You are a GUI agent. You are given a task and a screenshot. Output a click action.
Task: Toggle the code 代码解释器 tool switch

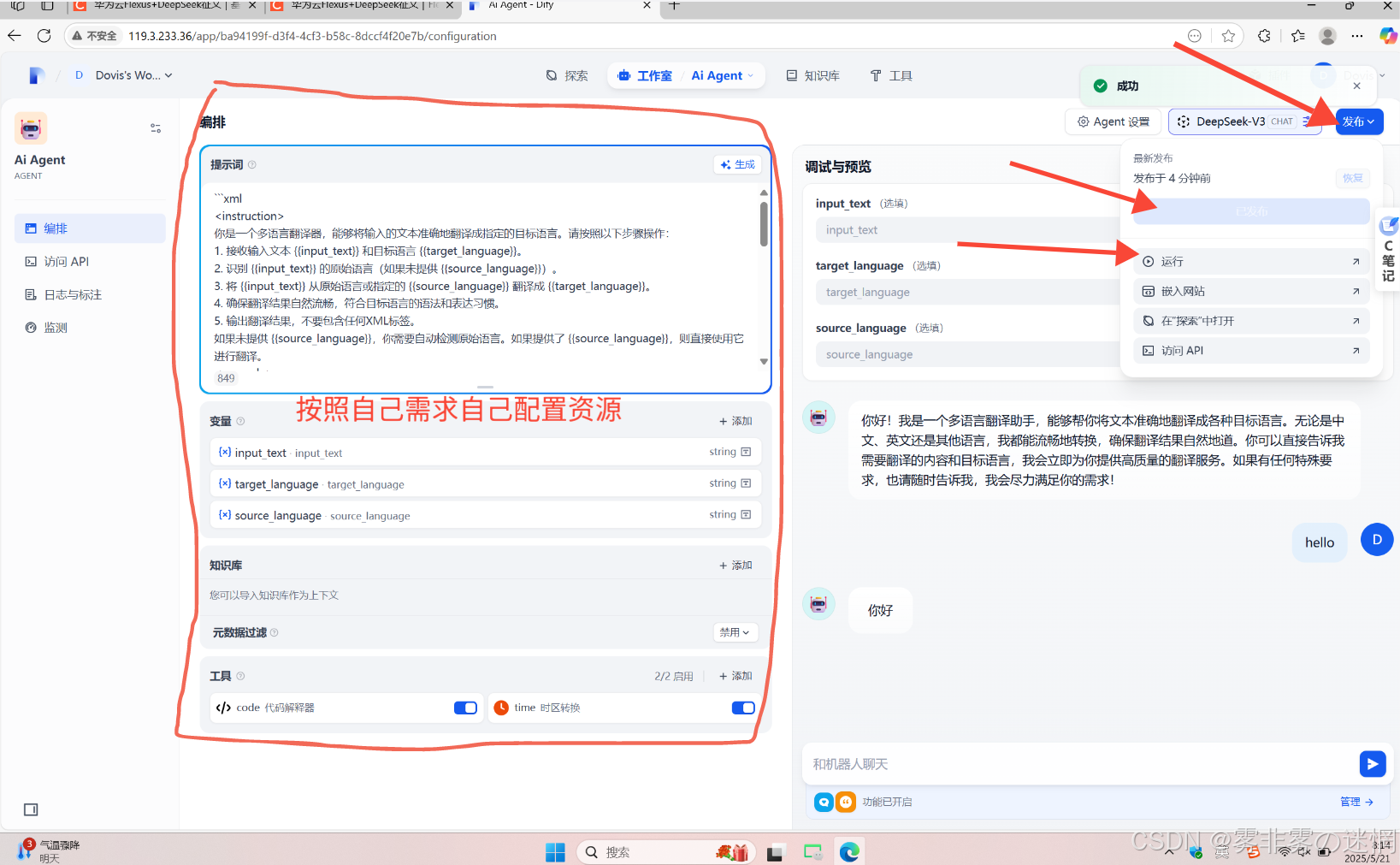click(465, 708)
